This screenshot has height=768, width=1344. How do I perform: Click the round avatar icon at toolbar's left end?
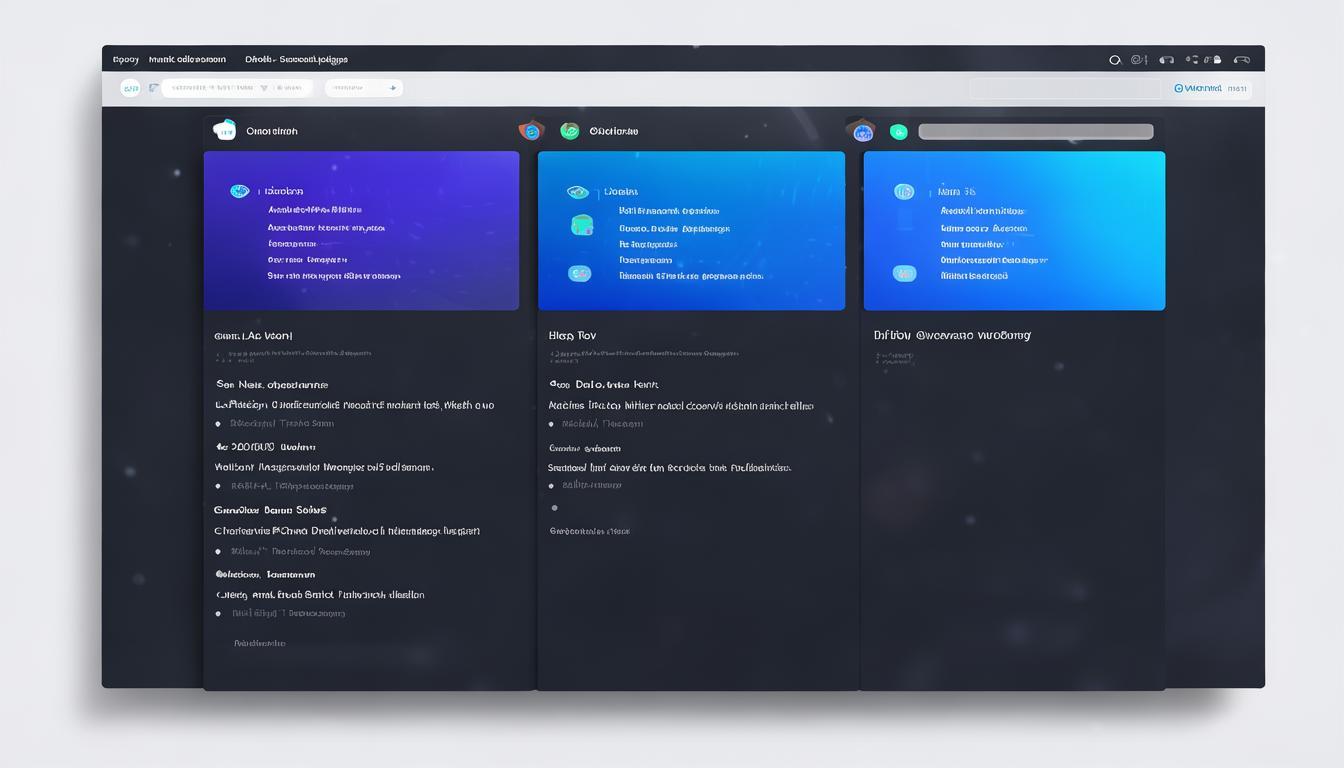coord(130,88)
